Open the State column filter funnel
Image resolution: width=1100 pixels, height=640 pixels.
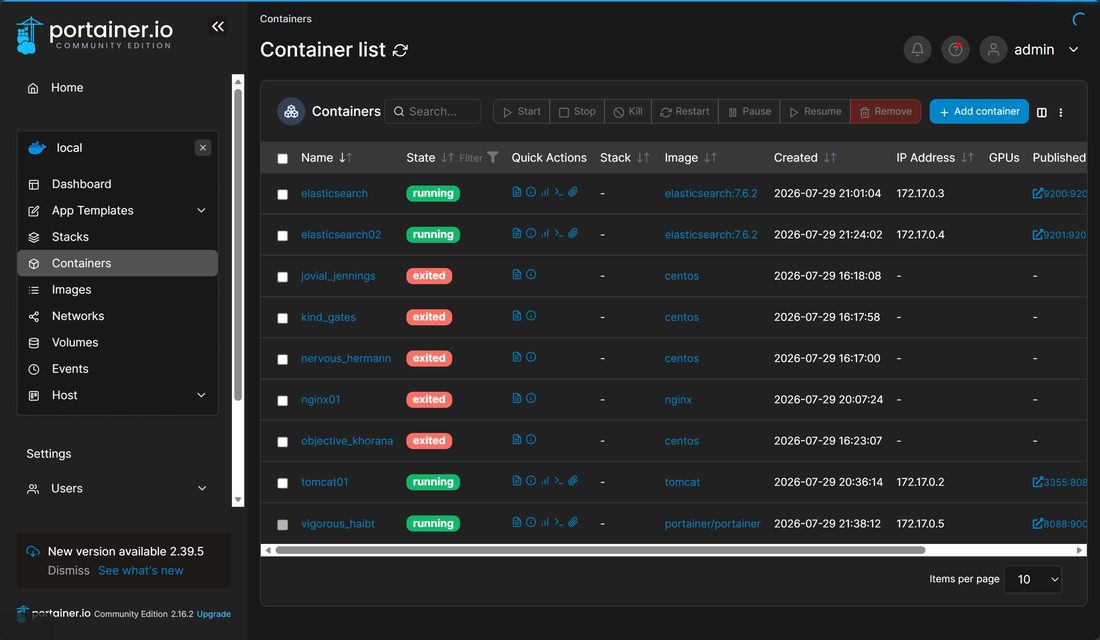[x=493, y=157]
